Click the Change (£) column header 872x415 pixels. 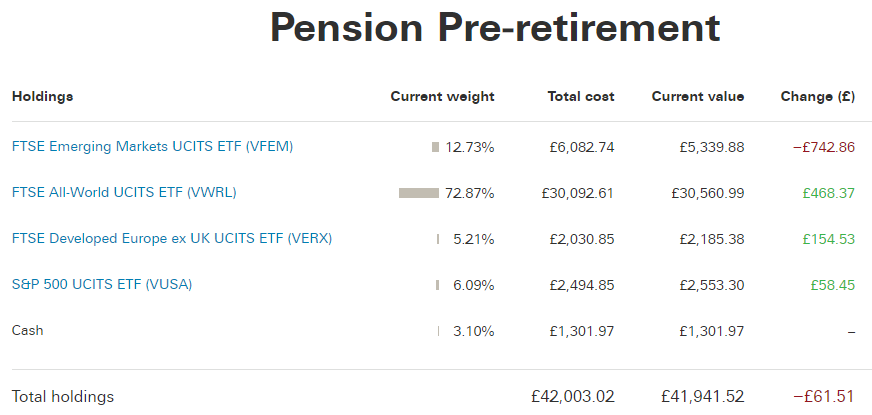click(818, 97)
